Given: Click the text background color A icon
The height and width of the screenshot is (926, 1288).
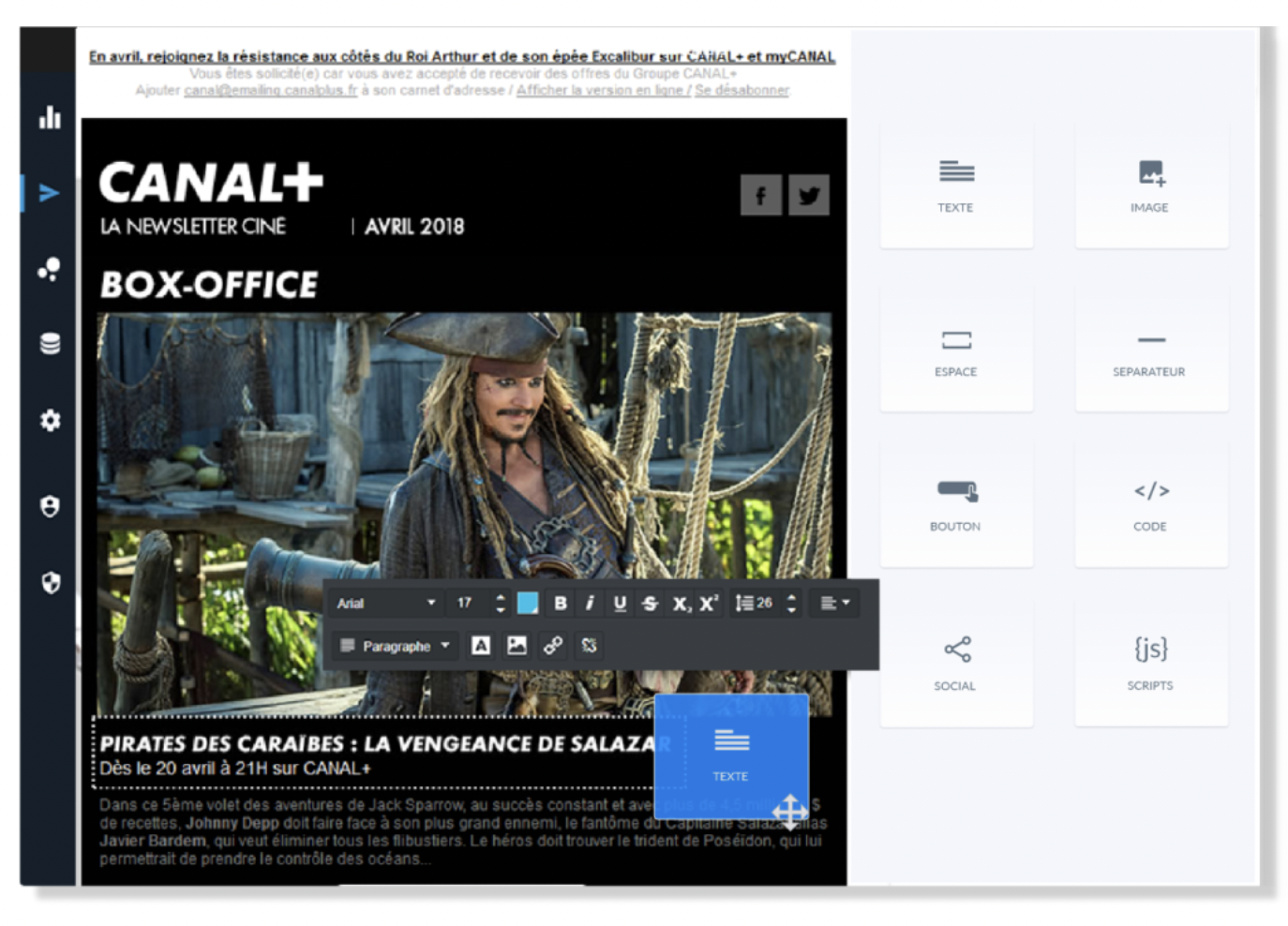Looking at the screenshot, I should click(481, 645).
